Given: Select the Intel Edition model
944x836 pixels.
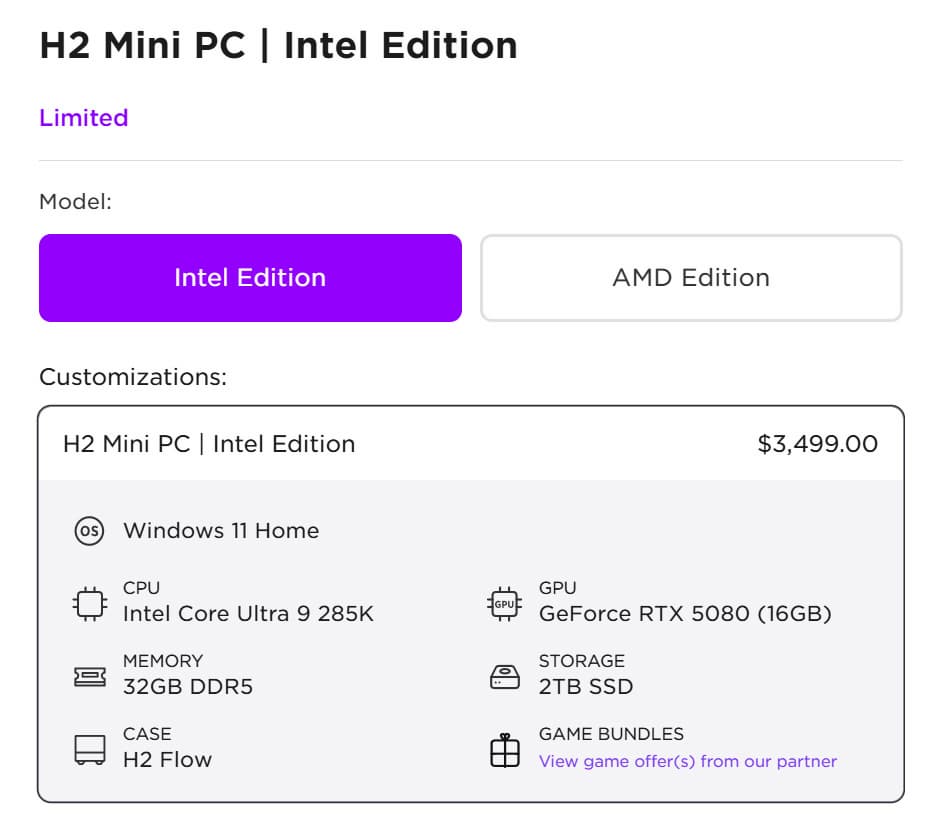Looking at the screenshot, I should (x=250, y=278).
